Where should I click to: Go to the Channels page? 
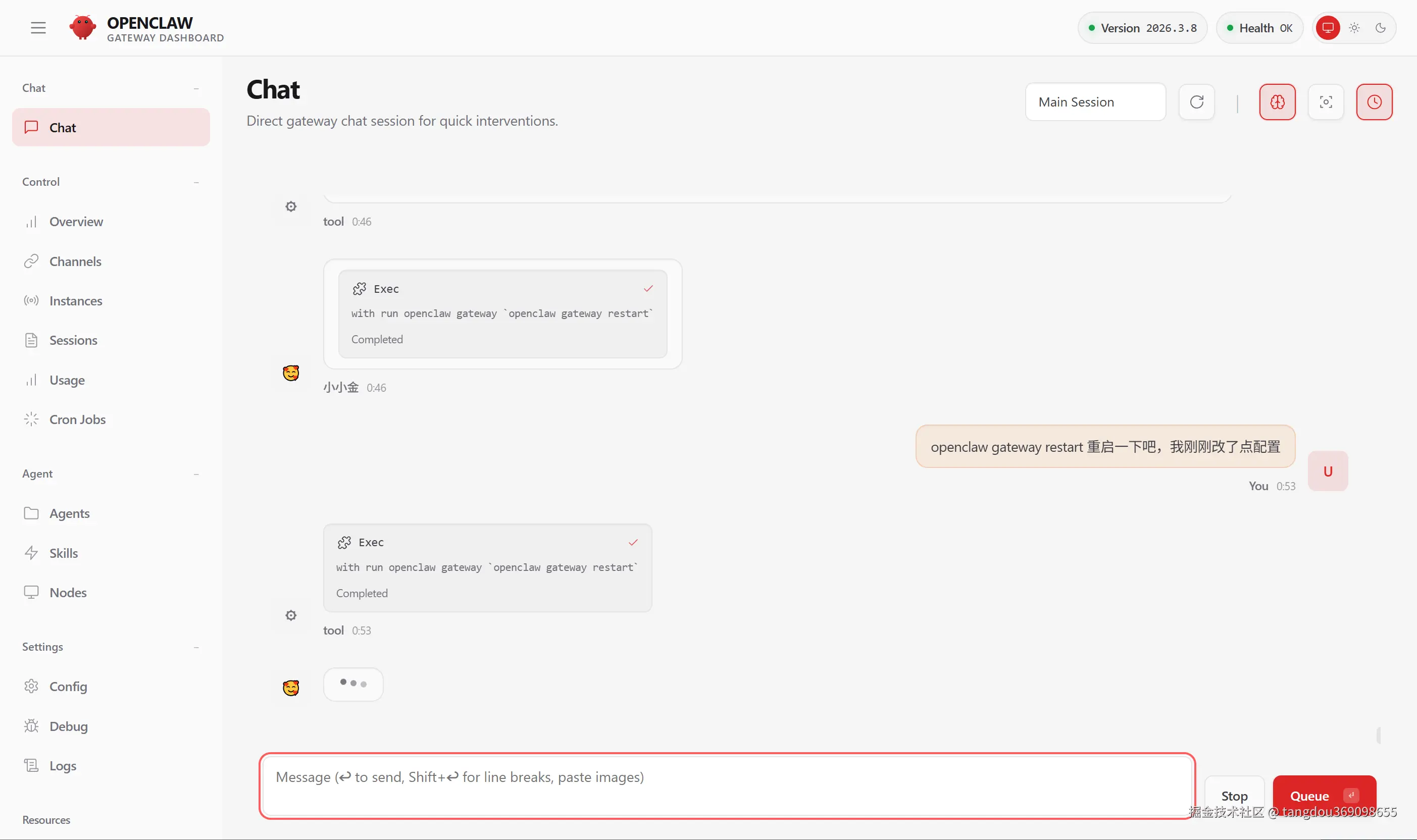[x=75, y=261]
